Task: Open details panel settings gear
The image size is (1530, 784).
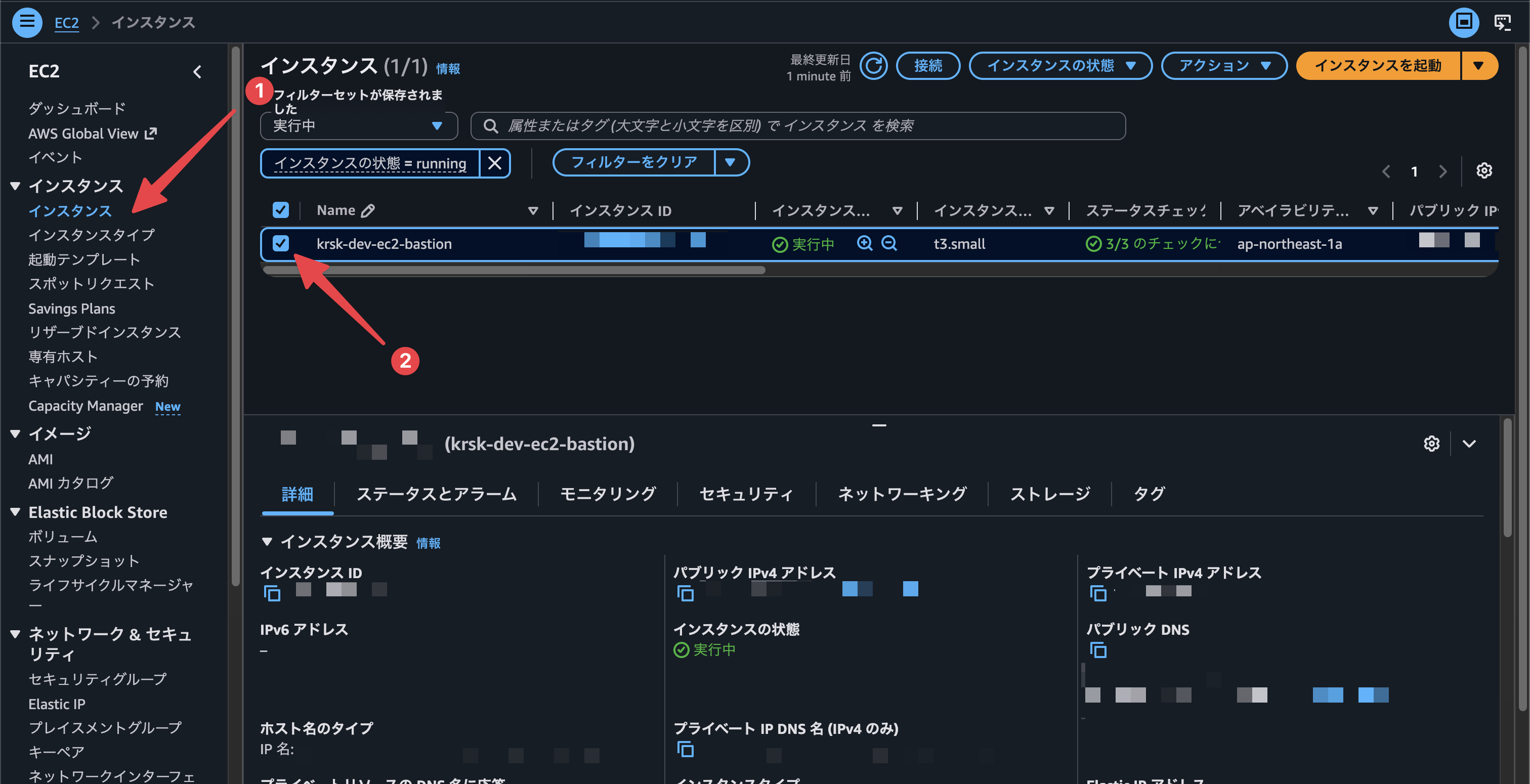Action: [1431, 444]
